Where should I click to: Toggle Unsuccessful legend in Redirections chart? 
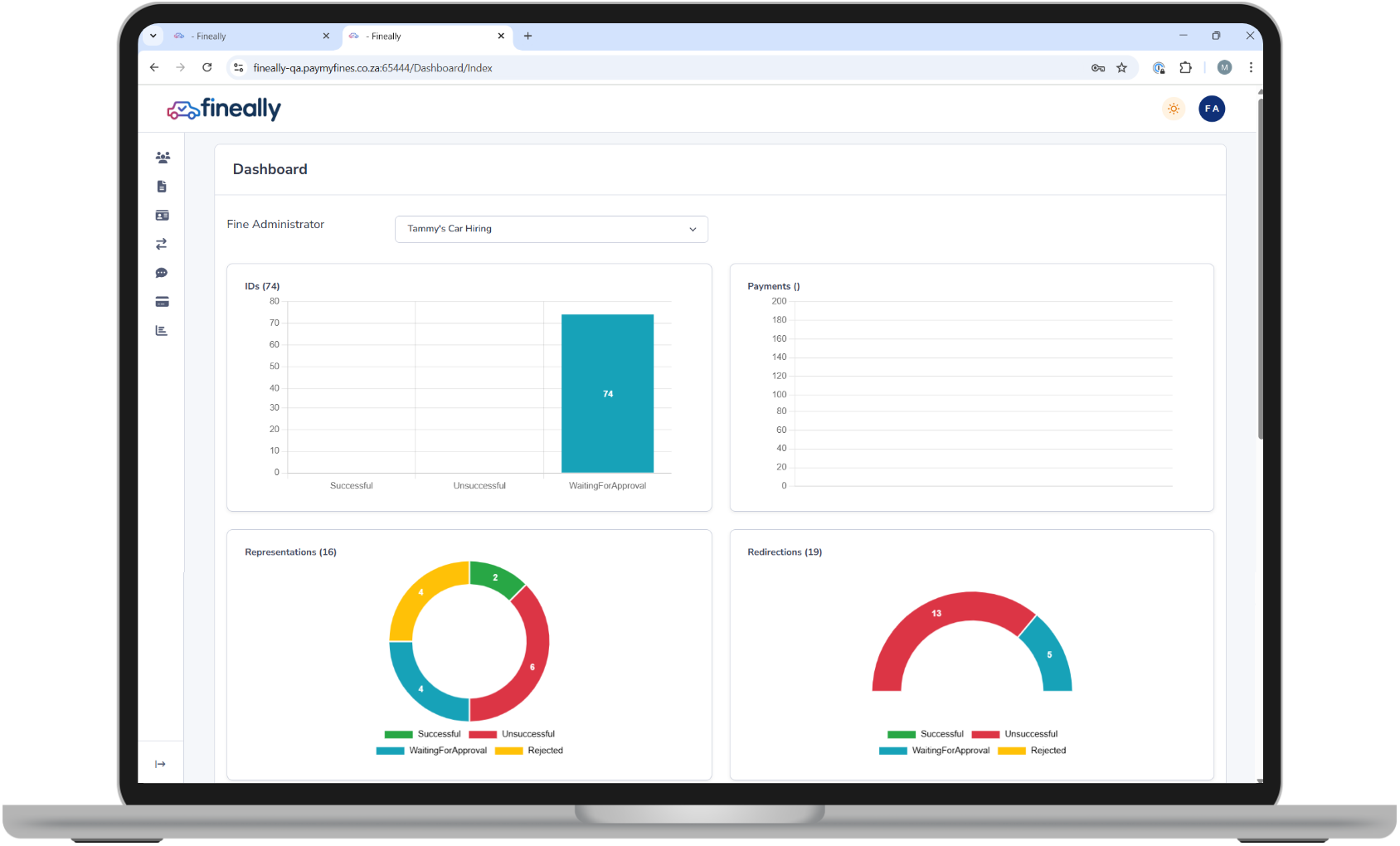pos(1015,734)
